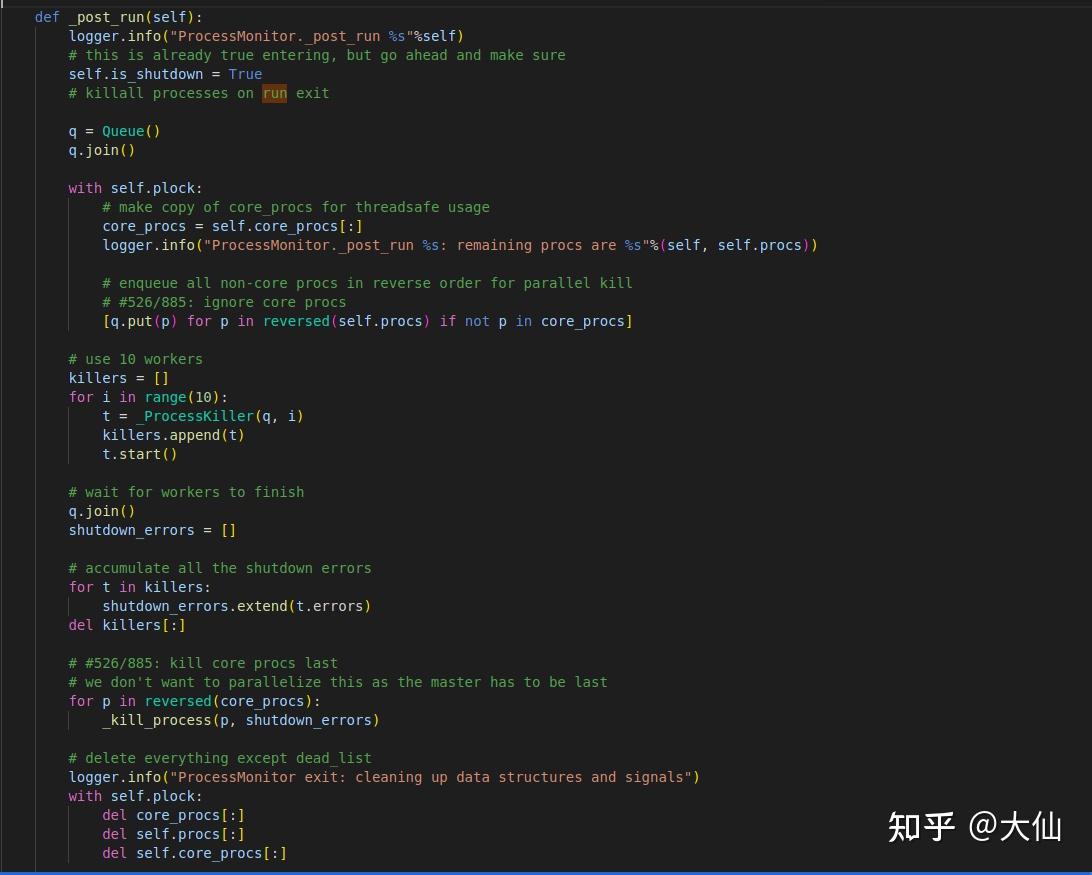Click the 'killers.append(t)' line
Viewport: 1092px width, 875px height.
click(173, 435)
